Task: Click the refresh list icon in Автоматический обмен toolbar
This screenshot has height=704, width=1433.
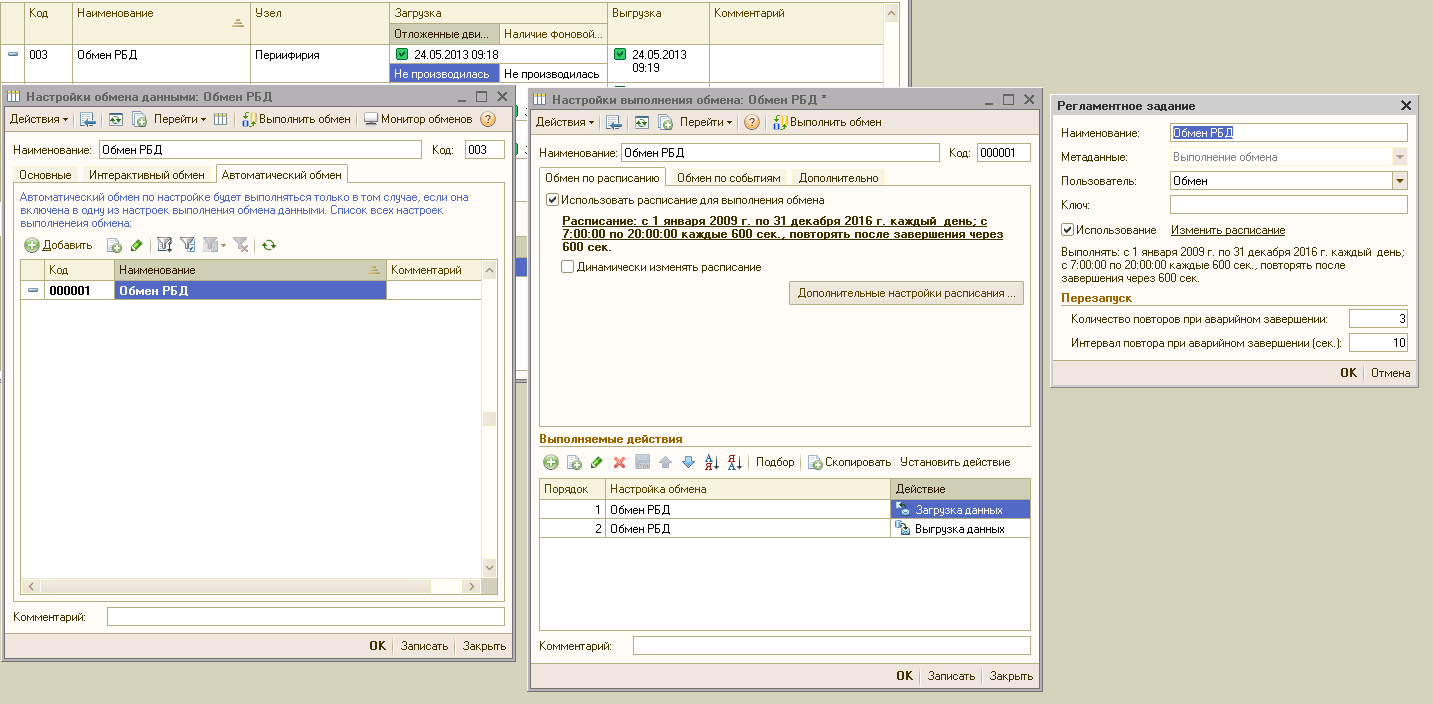Action: pyautogui.click(x=269, y=245)
